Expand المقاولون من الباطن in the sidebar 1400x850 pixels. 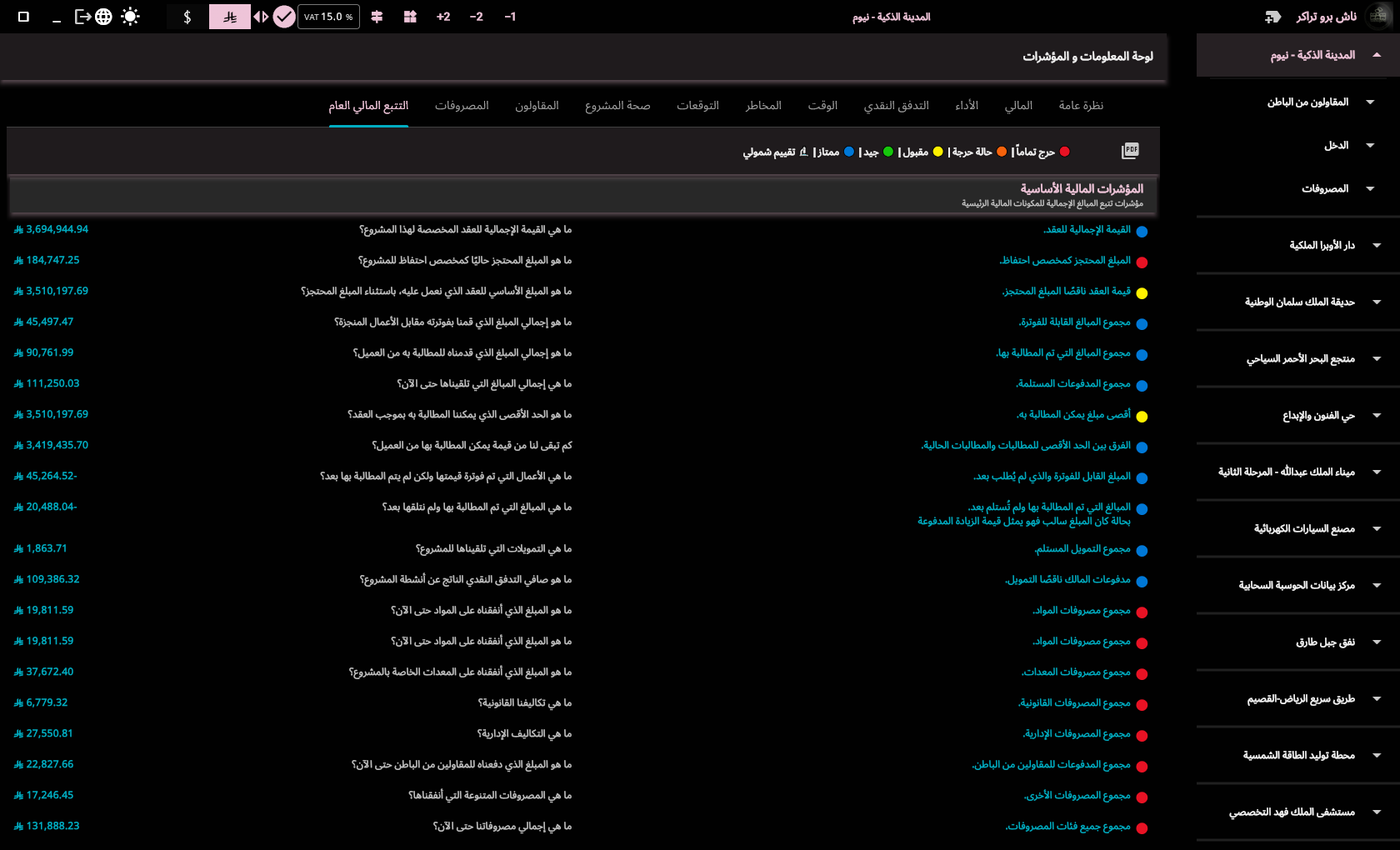[1298, 102]
